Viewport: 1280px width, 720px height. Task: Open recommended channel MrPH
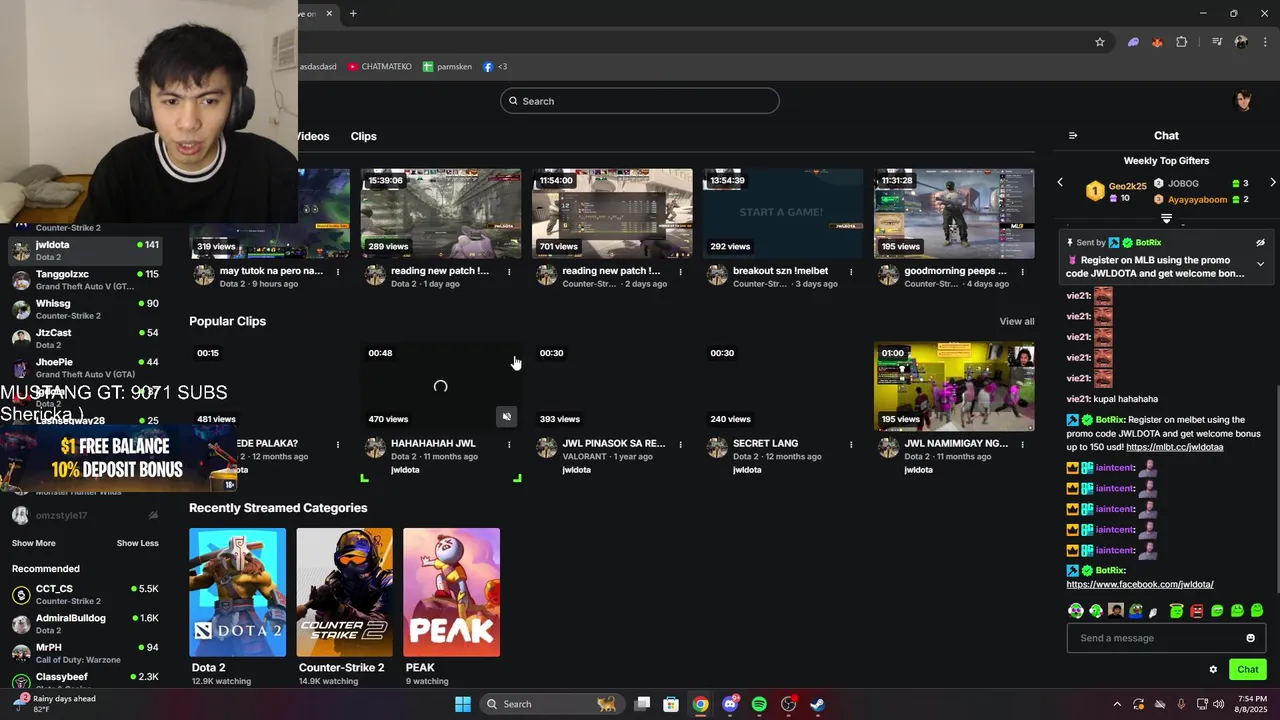(x=85, y=653)
